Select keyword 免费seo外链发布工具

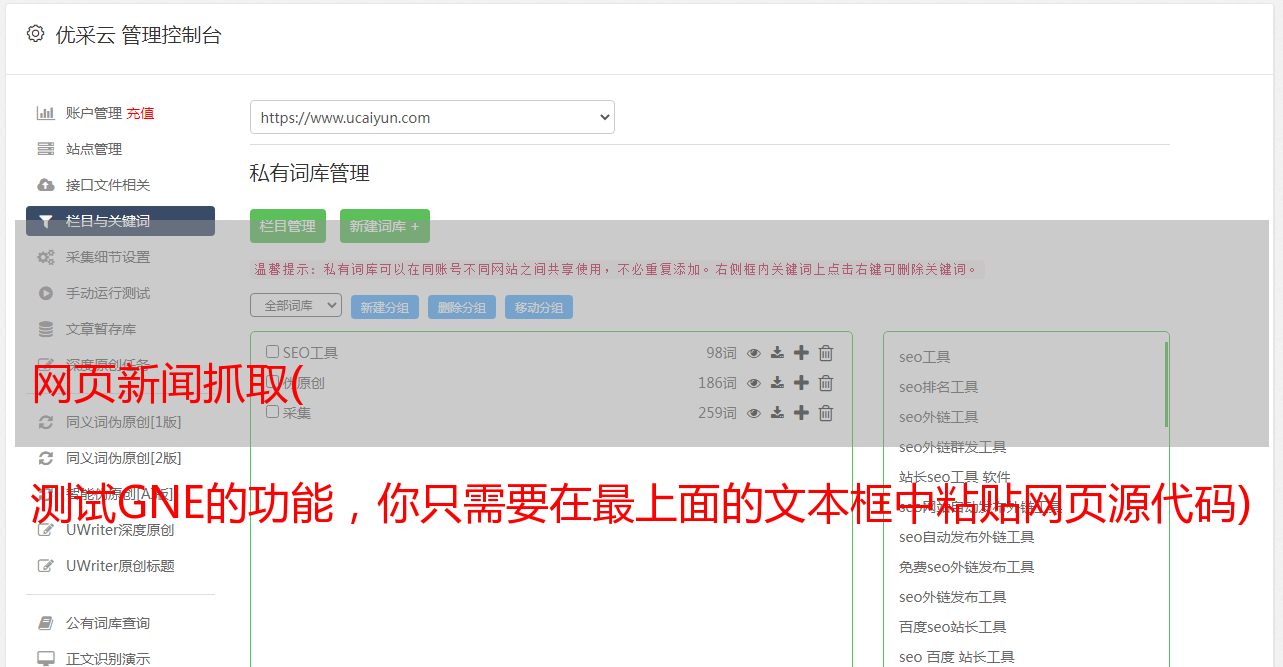click(x=967, y=567)
